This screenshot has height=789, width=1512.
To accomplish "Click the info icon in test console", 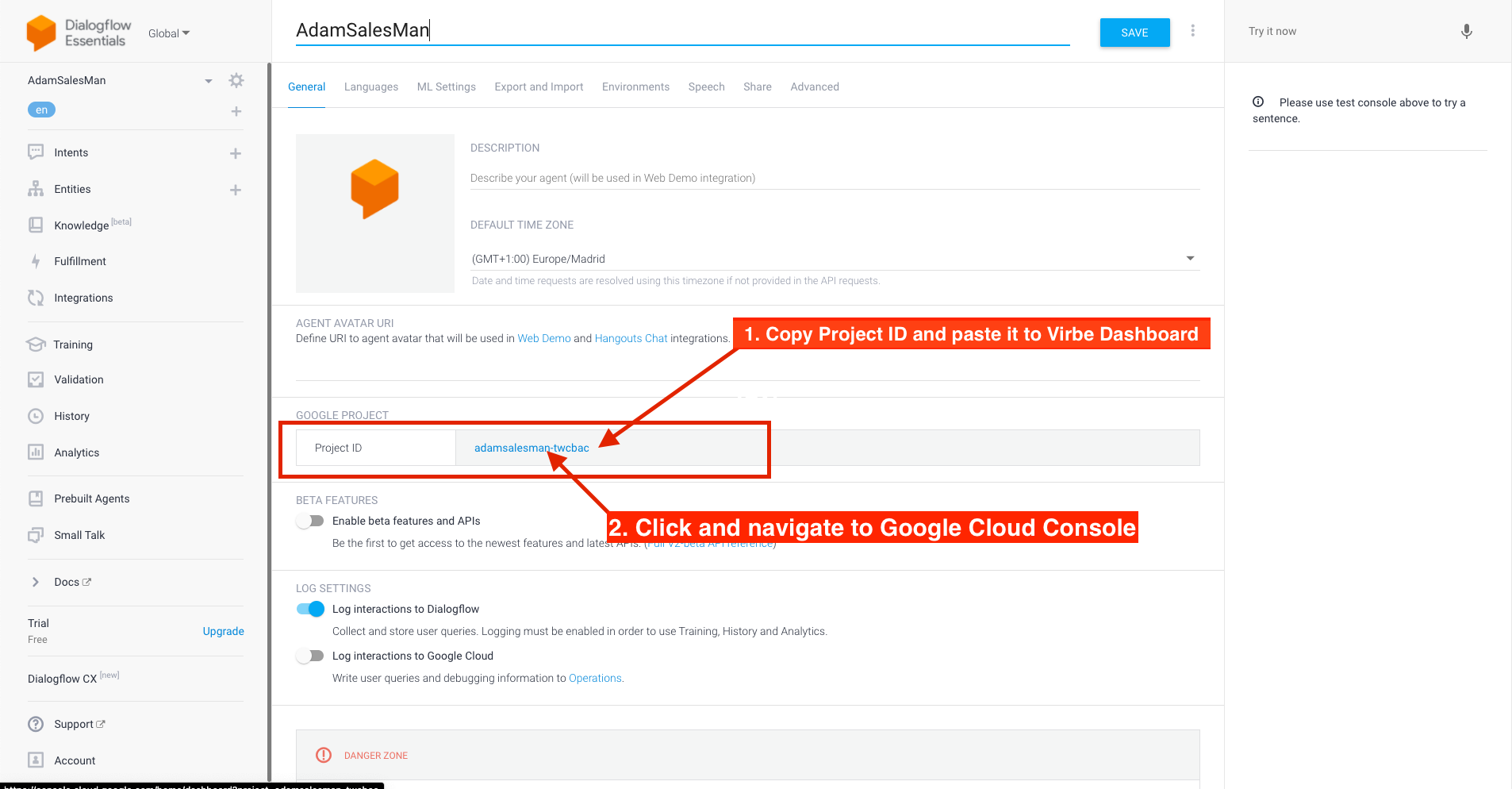I will pyautogui.click(x=1258, y=102).
